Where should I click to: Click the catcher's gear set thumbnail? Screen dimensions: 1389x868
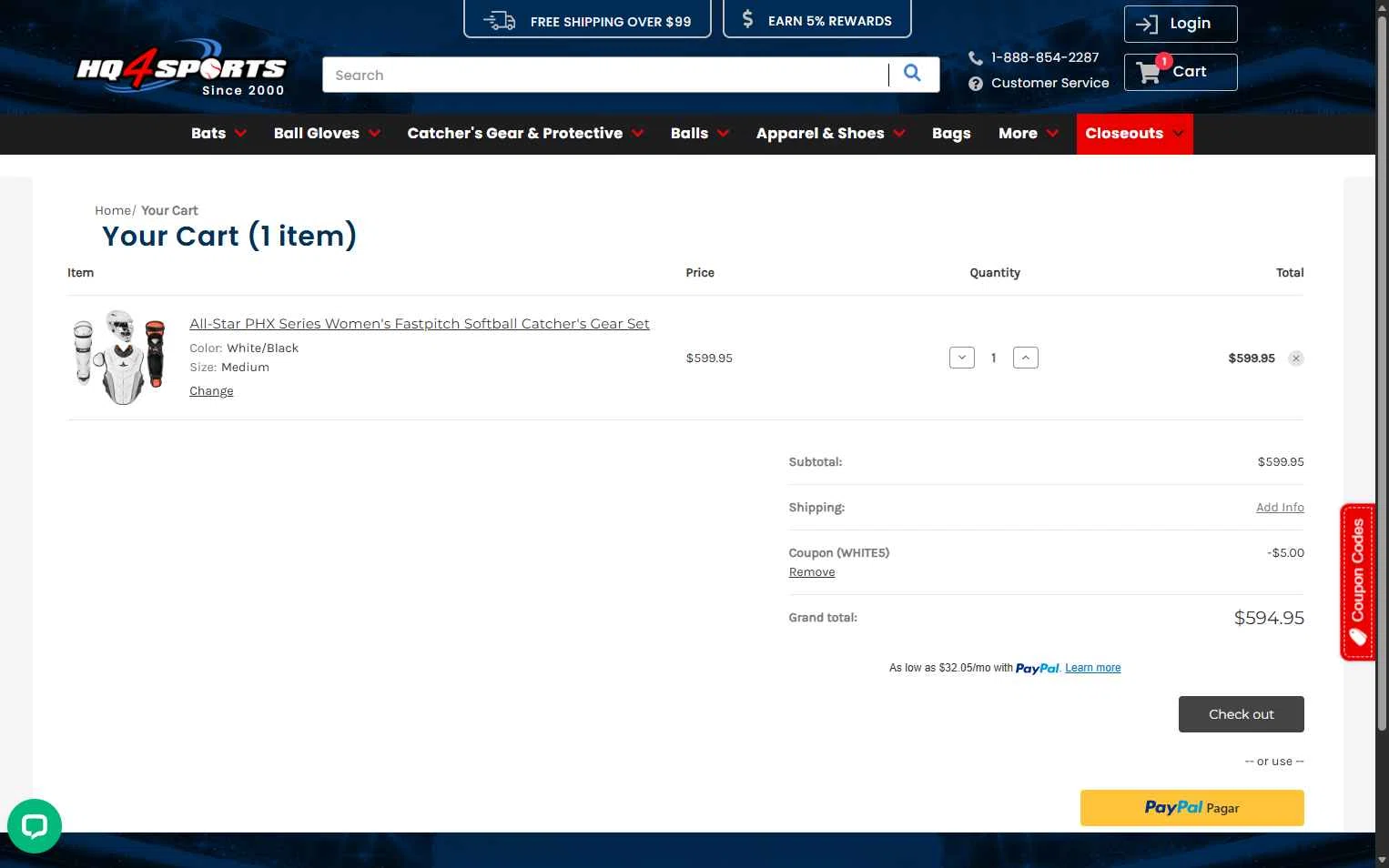[119, 357]
